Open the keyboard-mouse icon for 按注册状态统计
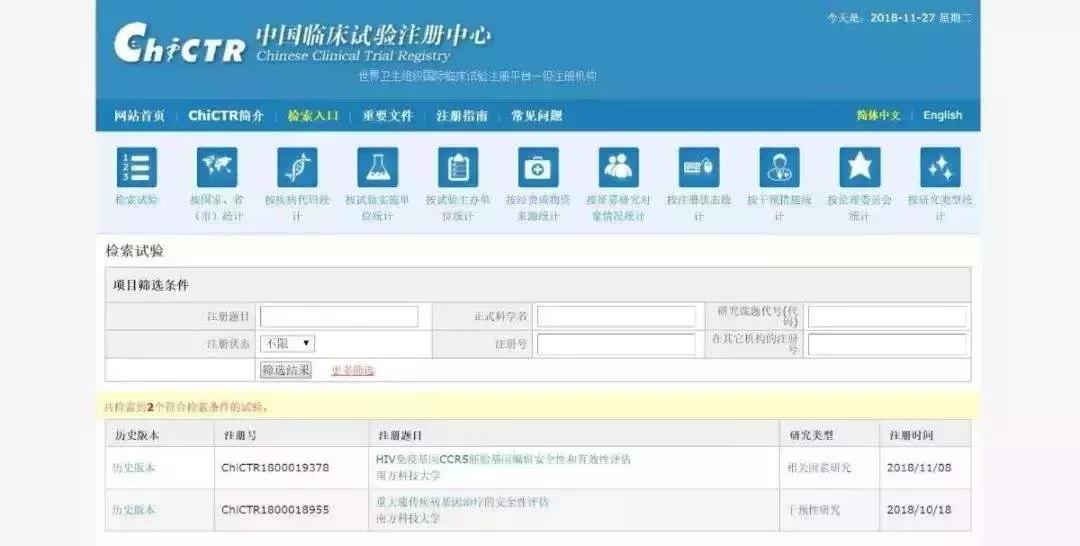Viewport: 1080px width, 546px height. [699, 167]
